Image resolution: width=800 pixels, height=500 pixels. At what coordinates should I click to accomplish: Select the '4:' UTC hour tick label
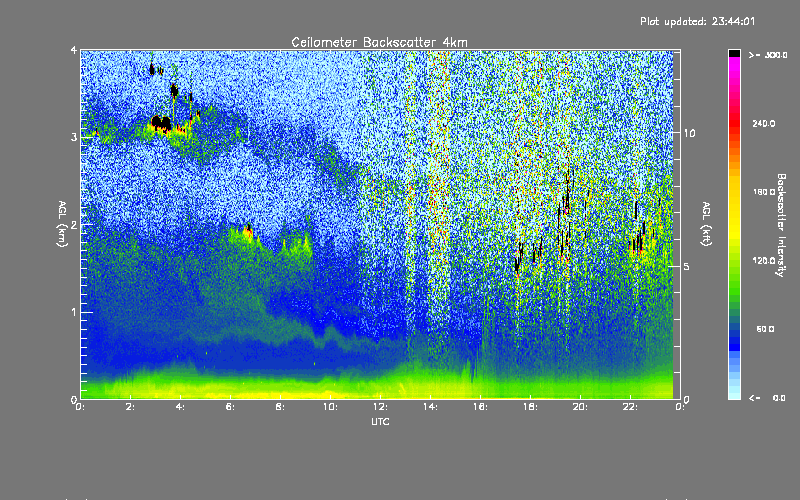(180, 407)
